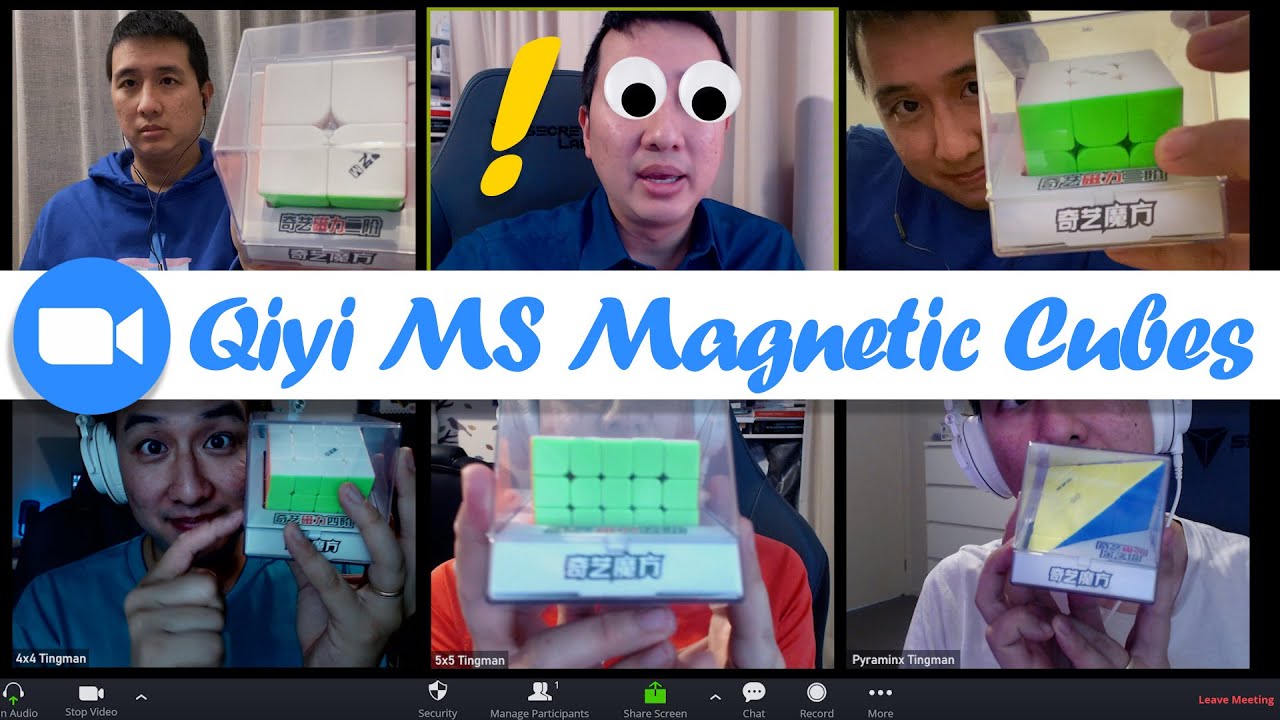
Task: Select the highlighted active speaker video tile
Action: [632, 140]
